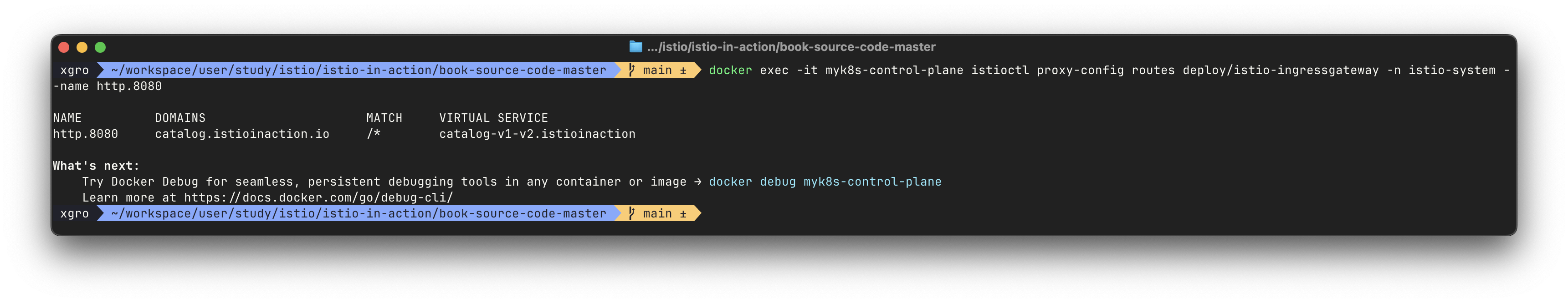Click the git branch icon in last prompt

[631, 213]
